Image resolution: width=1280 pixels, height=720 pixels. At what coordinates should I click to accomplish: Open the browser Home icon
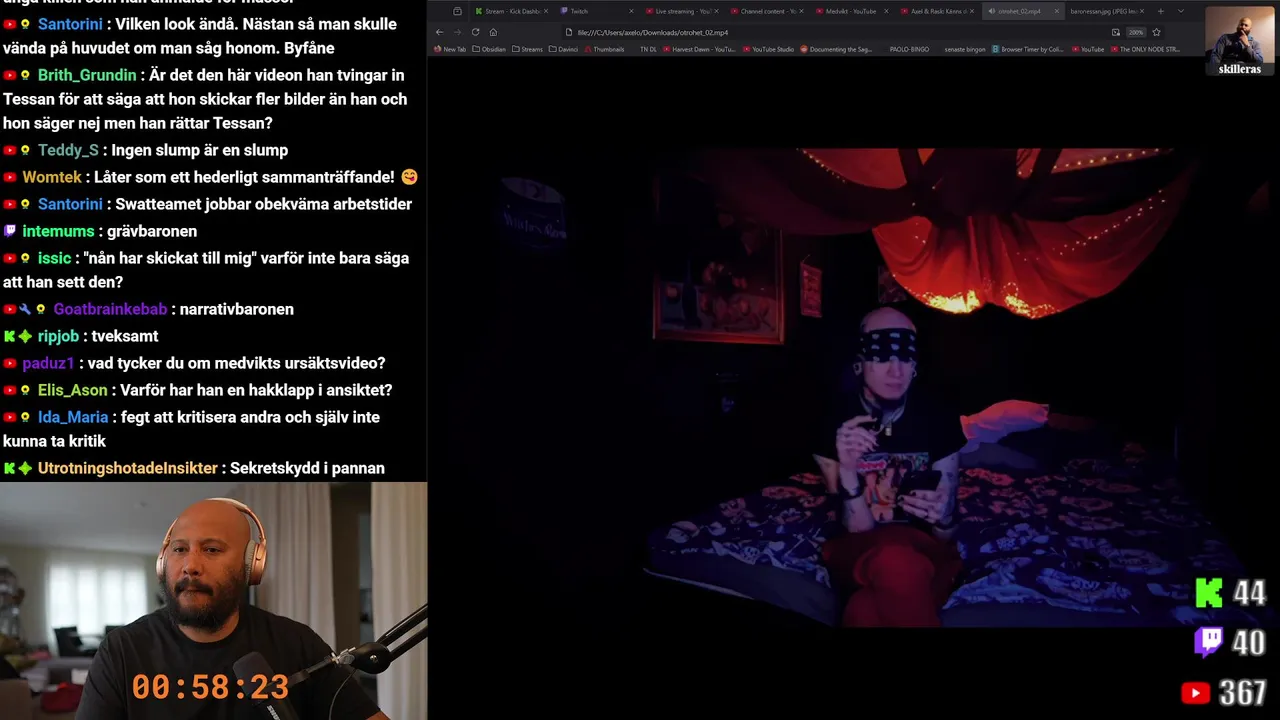coord(493,32)
